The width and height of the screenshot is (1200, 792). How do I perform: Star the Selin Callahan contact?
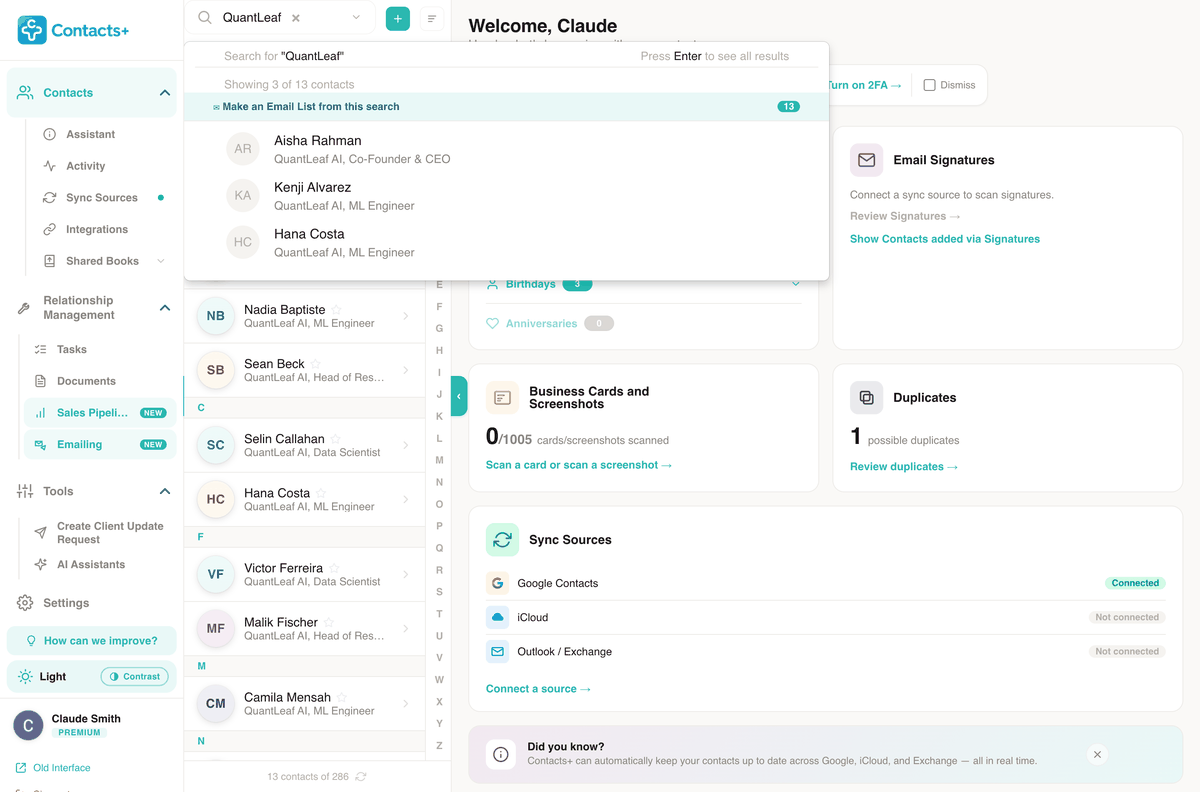pyautogui.click(x=336, y=438)
